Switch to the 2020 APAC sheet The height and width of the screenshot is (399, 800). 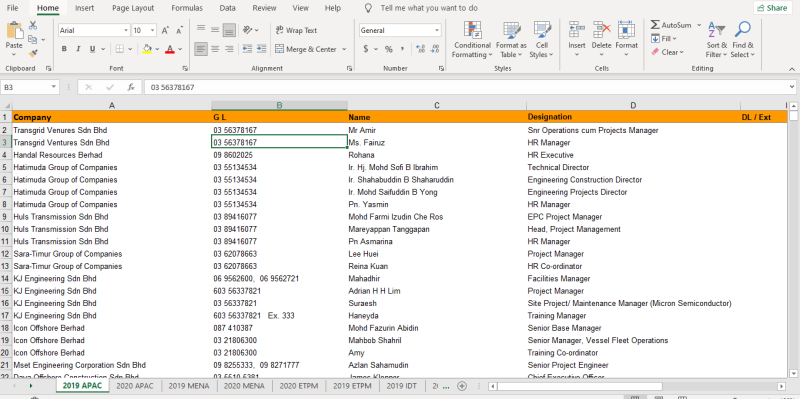tap(136, 386)
